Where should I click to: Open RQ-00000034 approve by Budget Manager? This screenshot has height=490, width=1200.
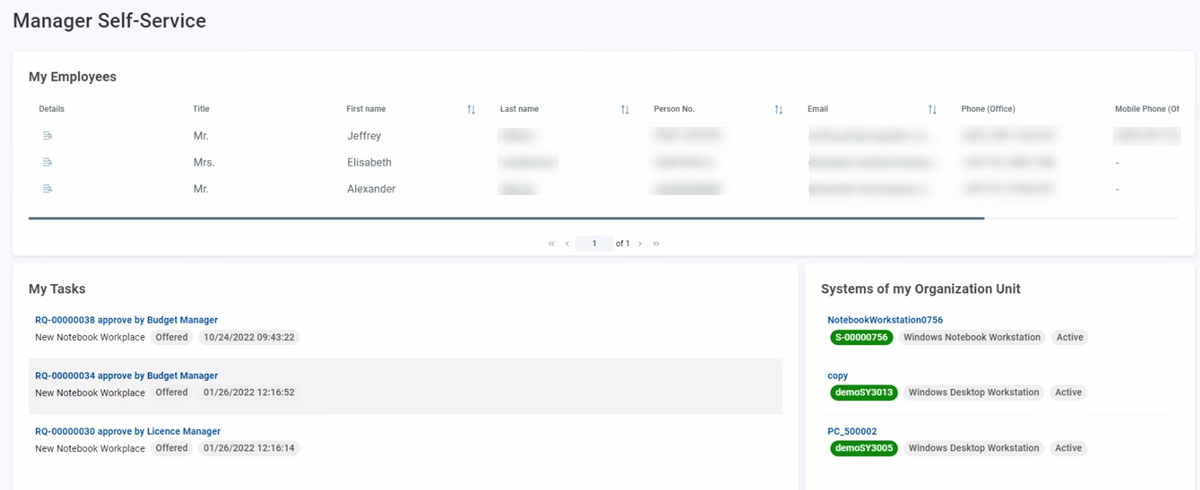click(x=126, y=376)
